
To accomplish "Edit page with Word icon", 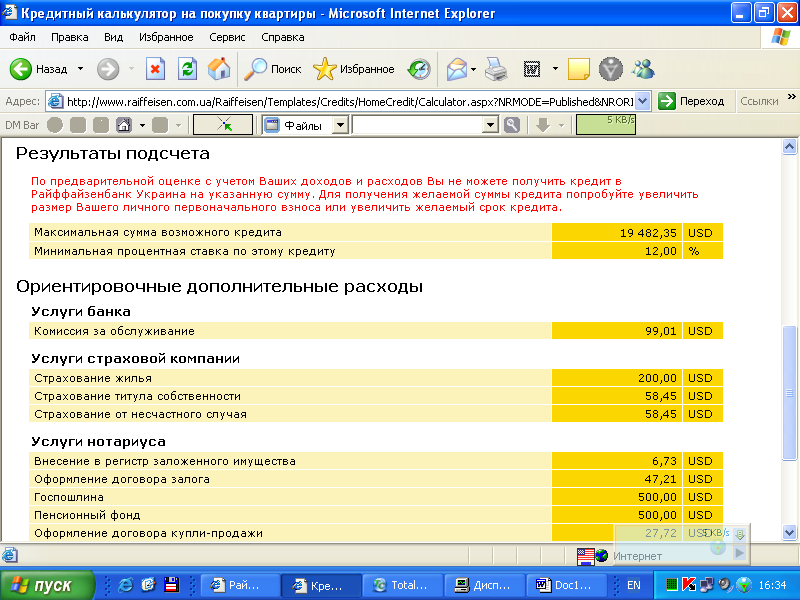I will click(x=532, y=69).
